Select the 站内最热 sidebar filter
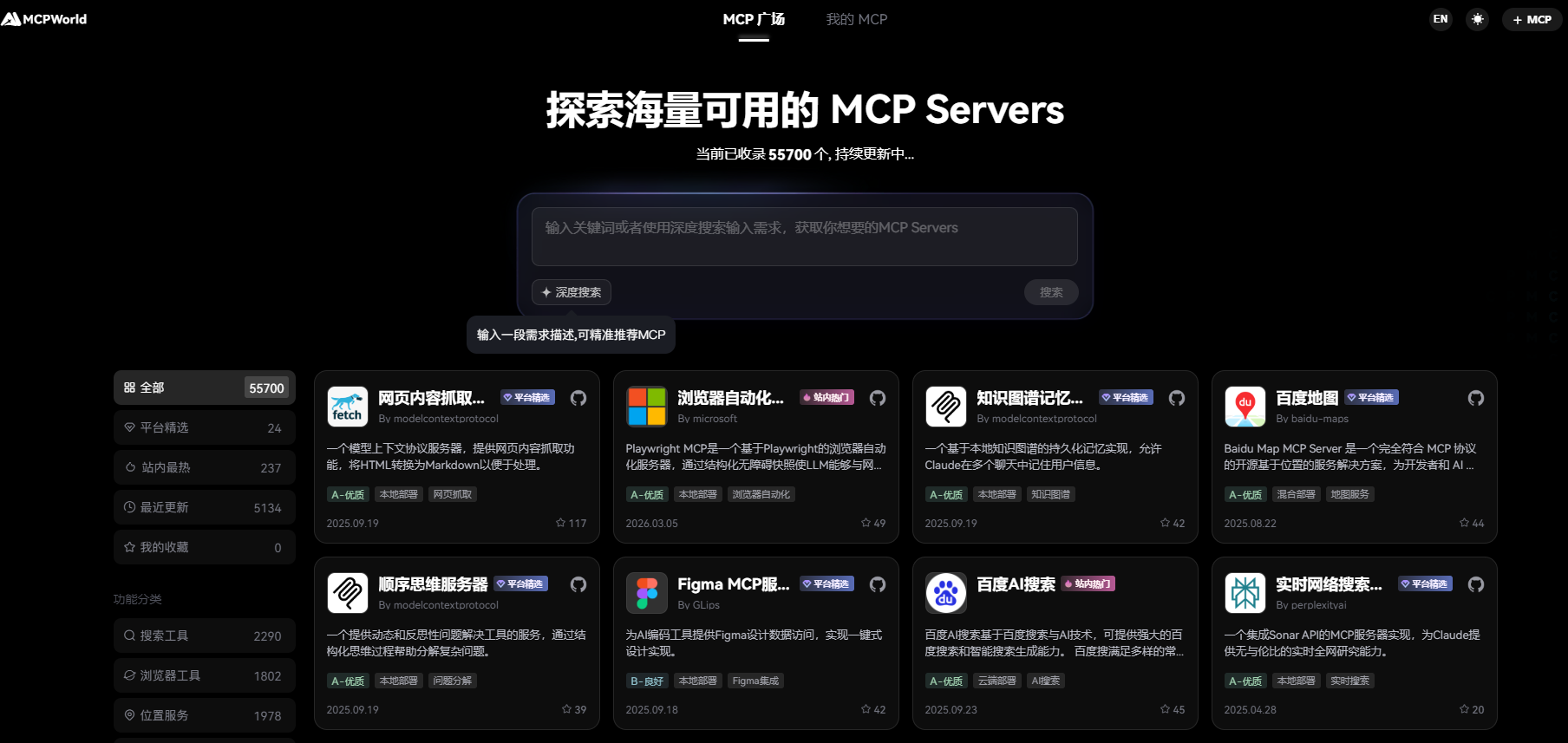 [205, 467]
